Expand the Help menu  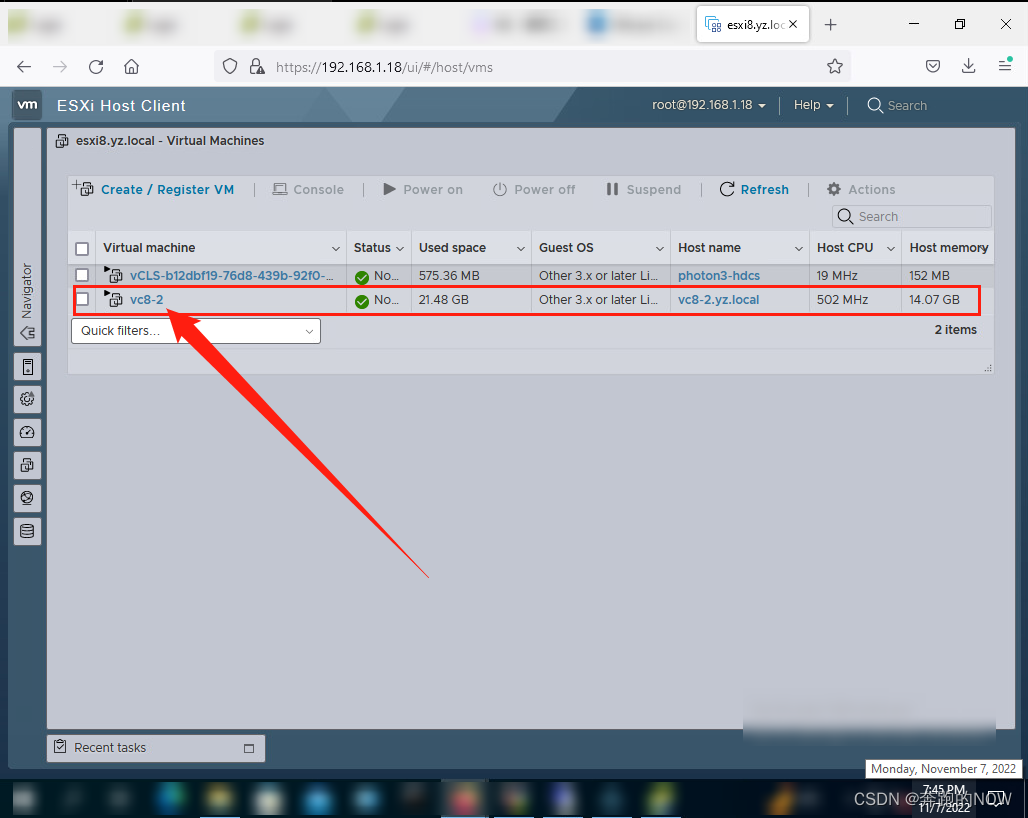tap(814, 105)
